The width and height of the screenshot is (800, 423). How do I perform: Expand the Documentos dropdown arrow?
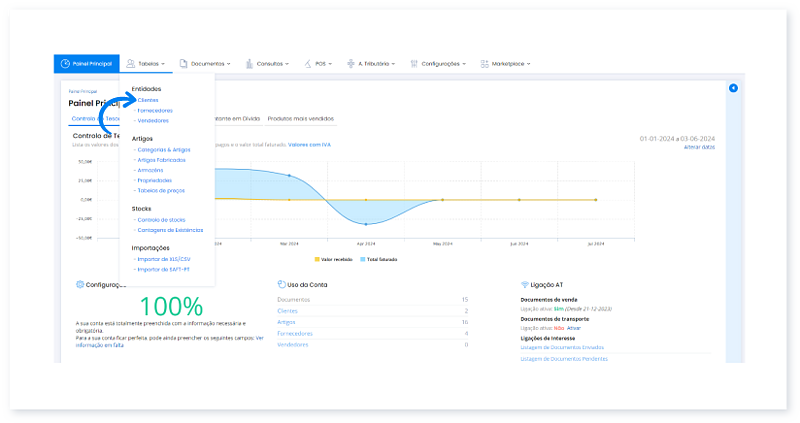coord(229,64)
